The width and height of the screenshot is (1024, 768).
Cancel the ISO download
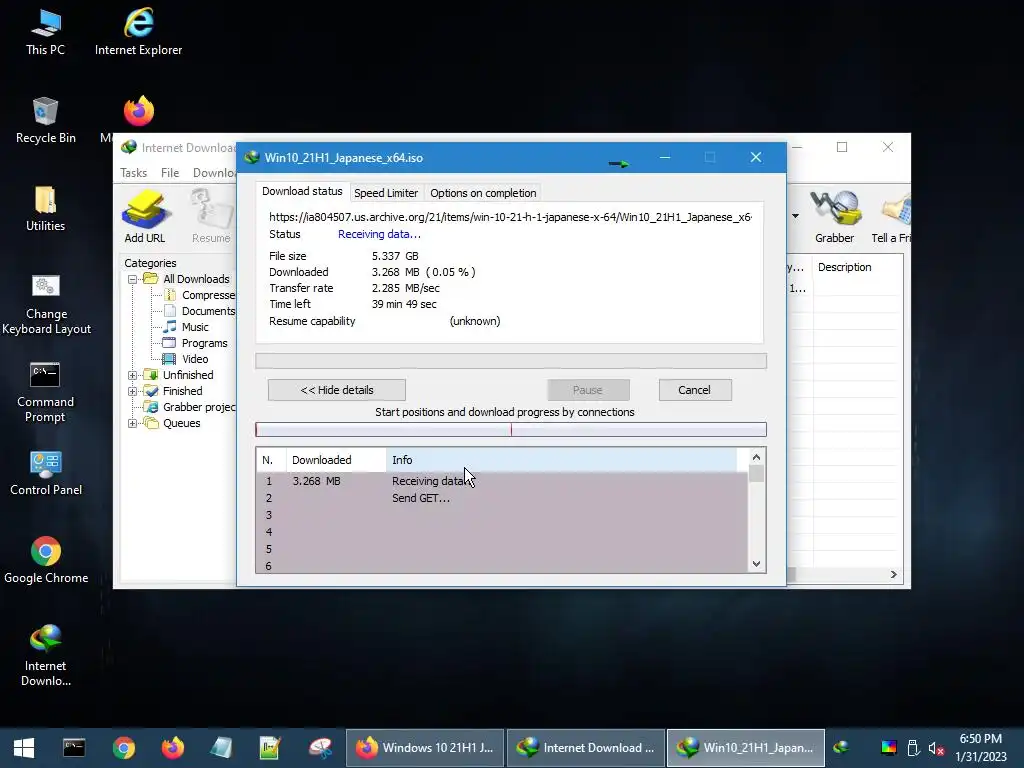coord(694,390)
